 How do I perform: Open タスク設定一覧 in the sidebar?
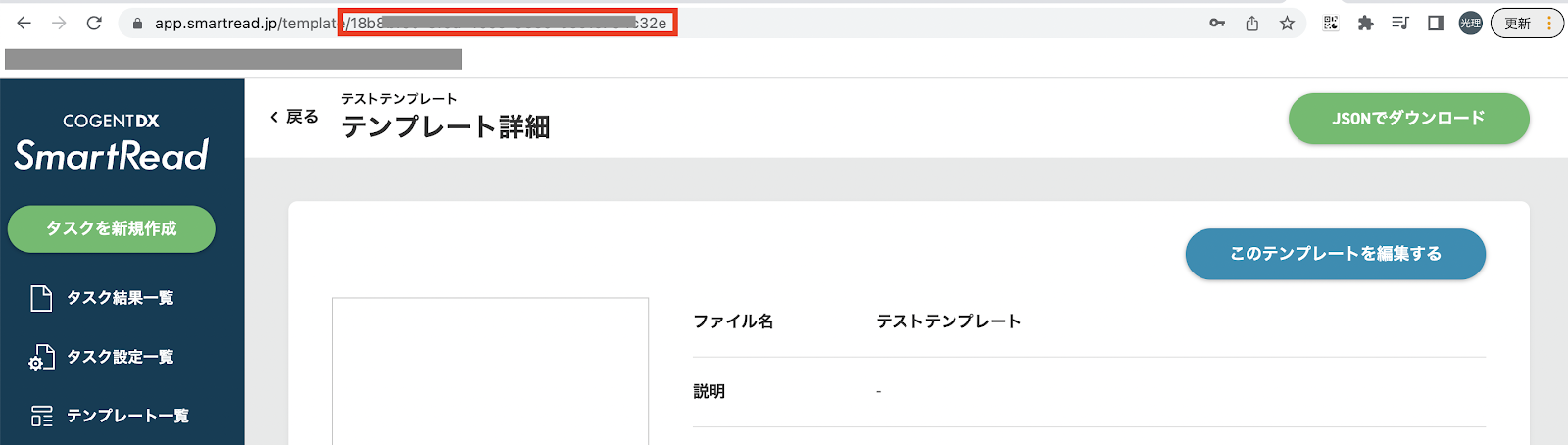point(122,357)
